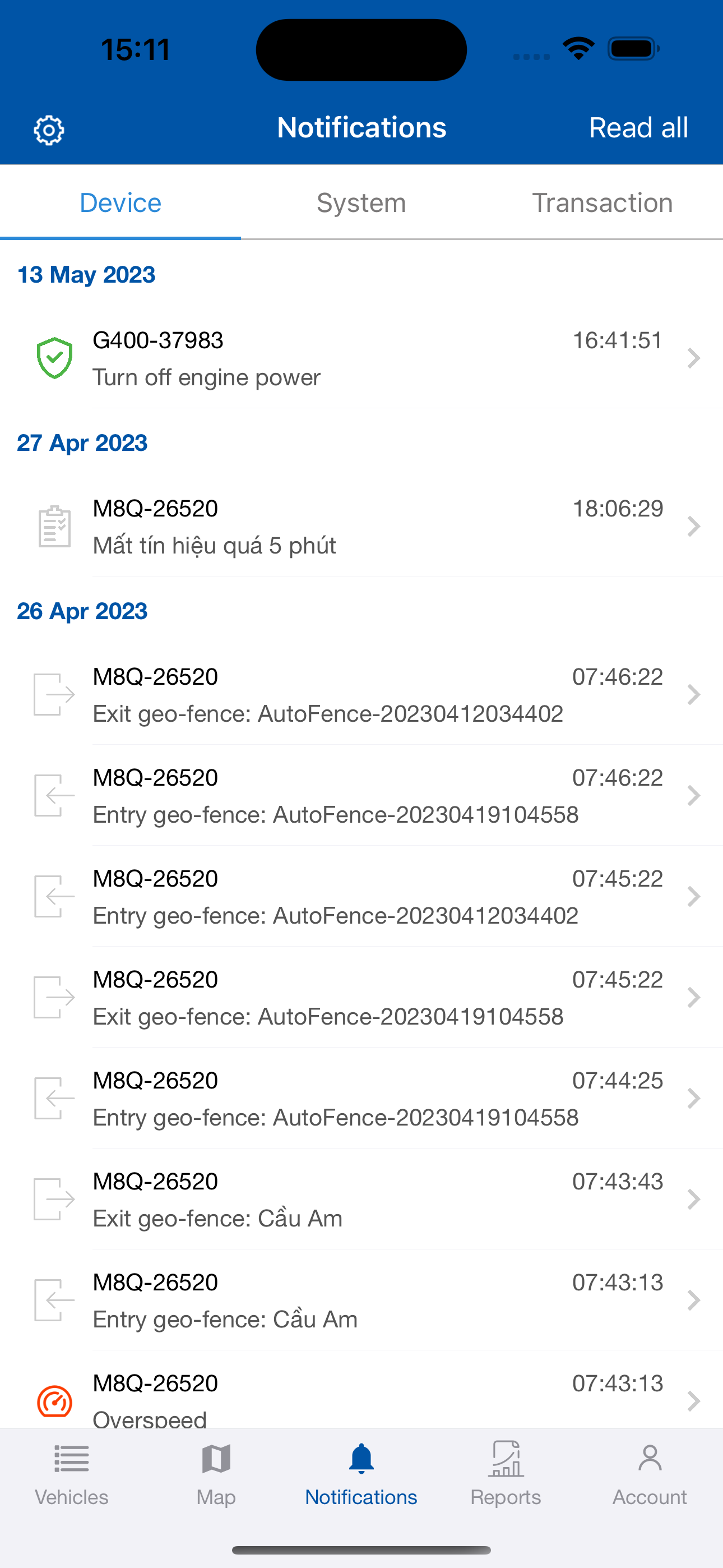Switch to the Transaction tab

pos(602,202)
